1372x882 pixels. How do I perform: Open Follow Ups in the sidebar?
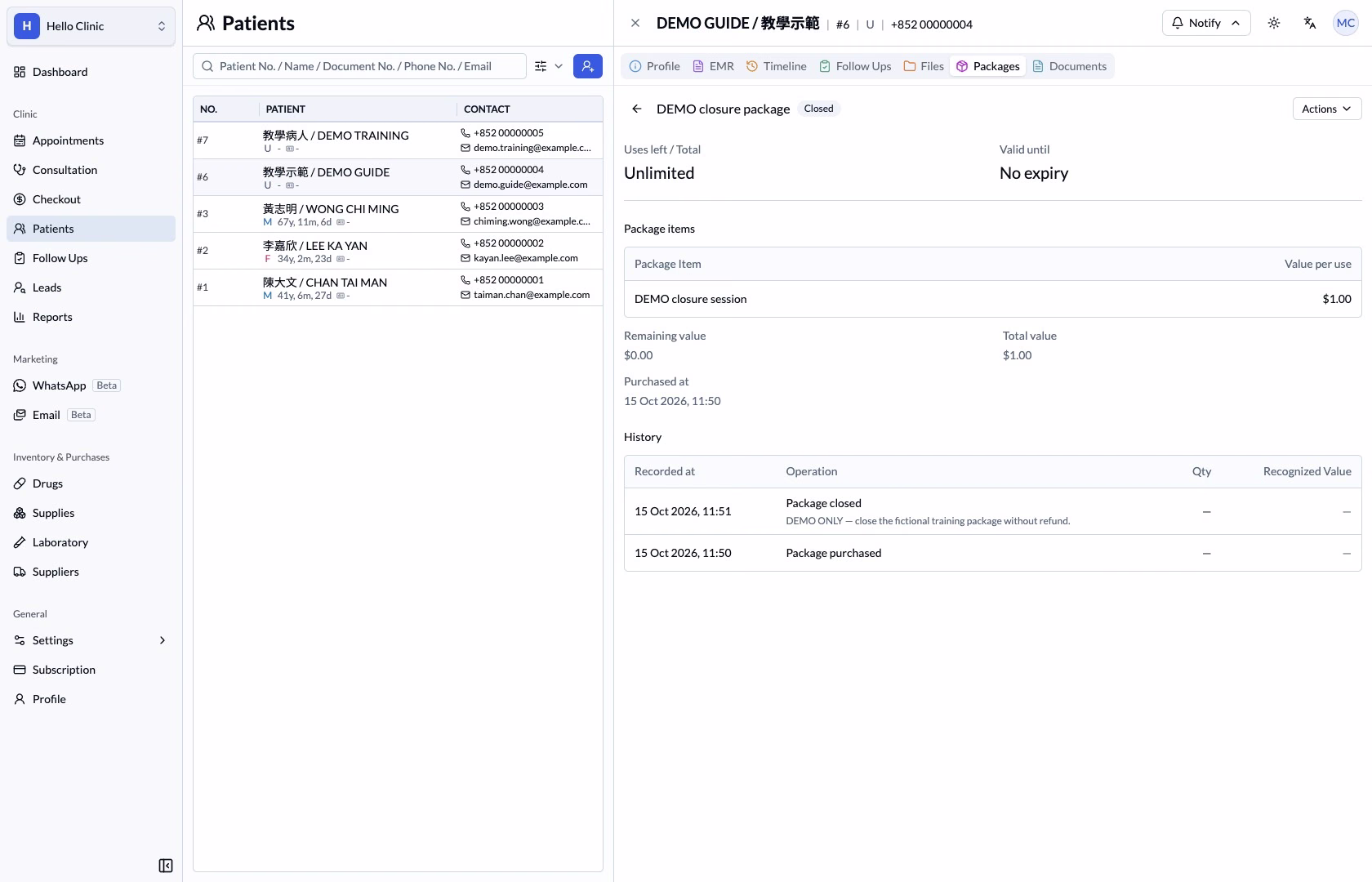coord(91,258)
